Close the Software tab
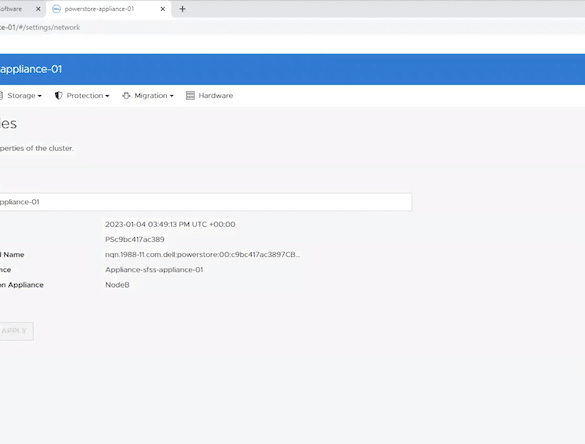585x444 pixels. click(38, 9)
